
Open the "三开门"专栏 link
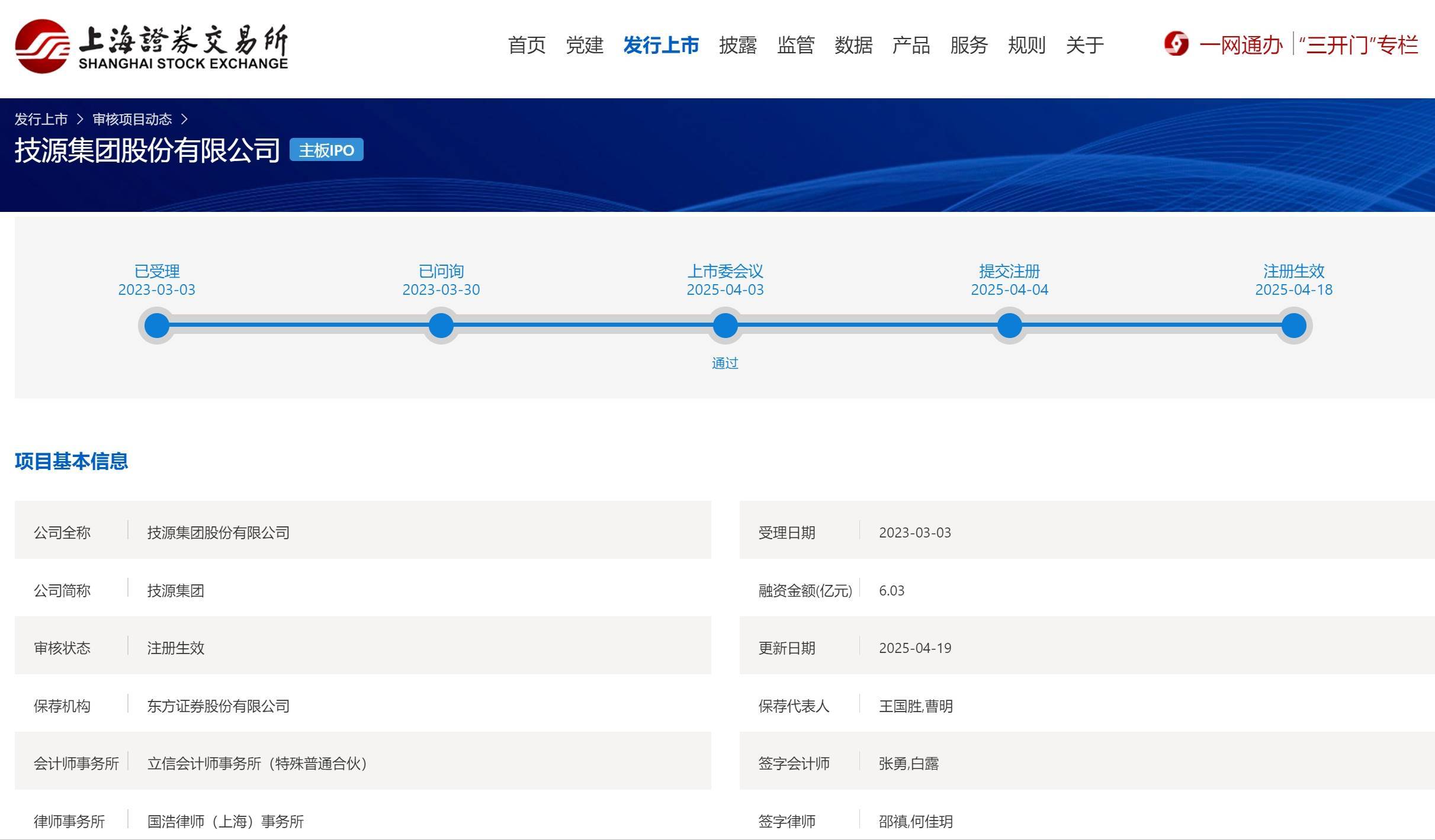coord(1359,45)
